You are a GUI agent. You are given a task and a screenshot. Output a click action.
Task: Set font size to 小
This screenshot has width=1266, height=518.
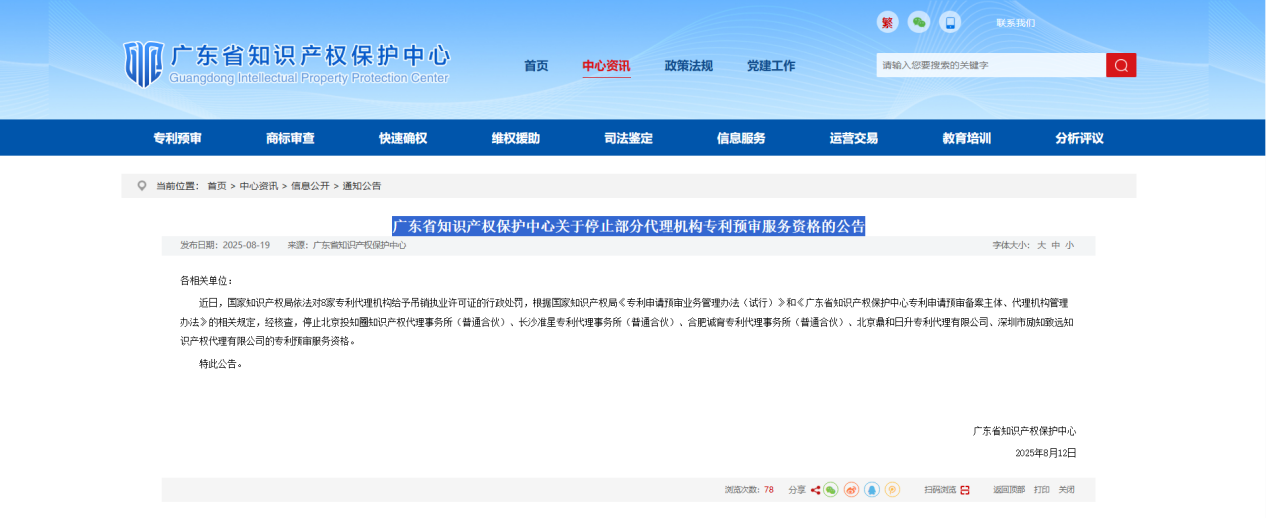click(1069, 245)
